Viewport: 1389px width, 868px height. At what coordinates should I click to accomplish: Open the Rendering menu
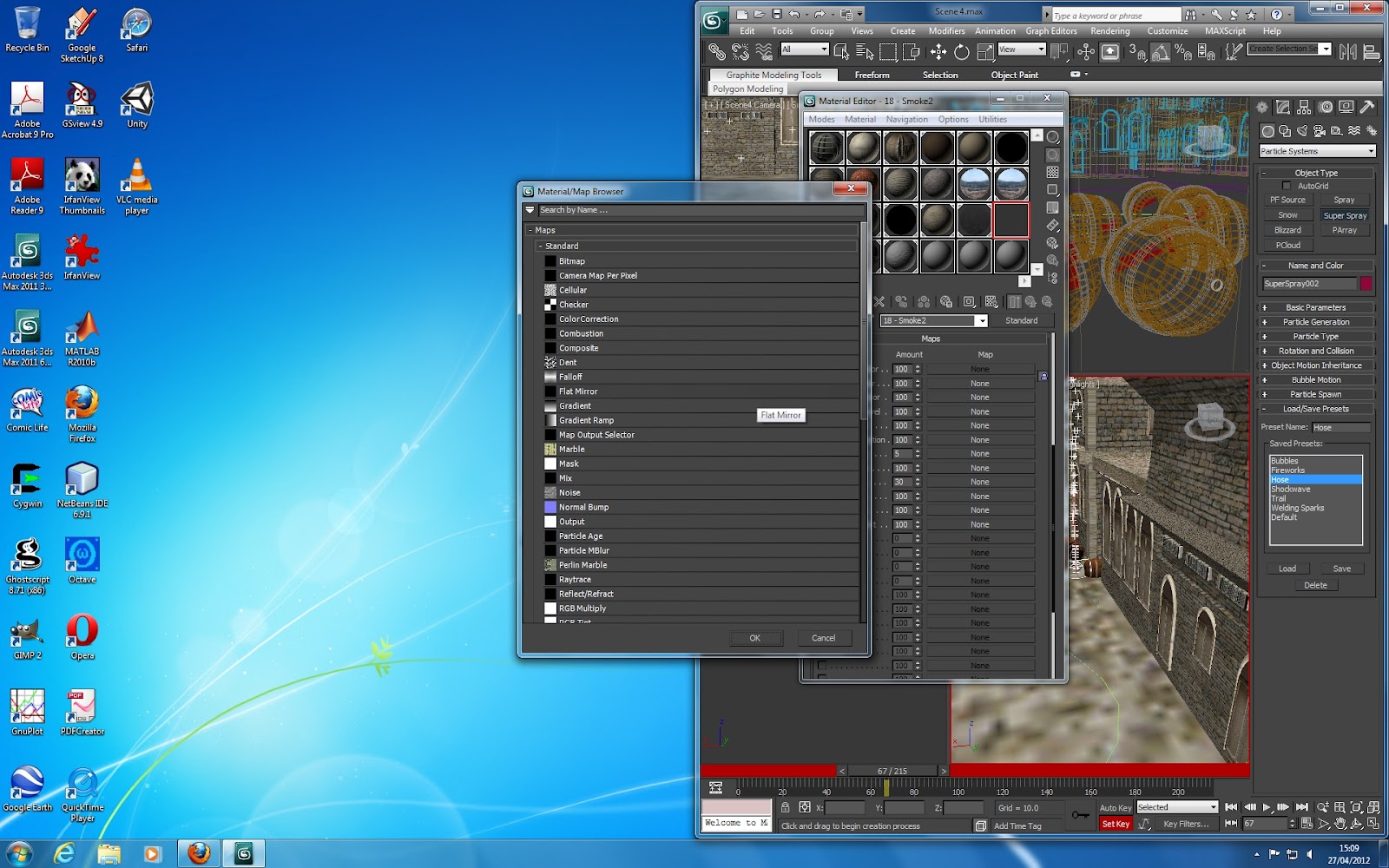pos(1109,31)
